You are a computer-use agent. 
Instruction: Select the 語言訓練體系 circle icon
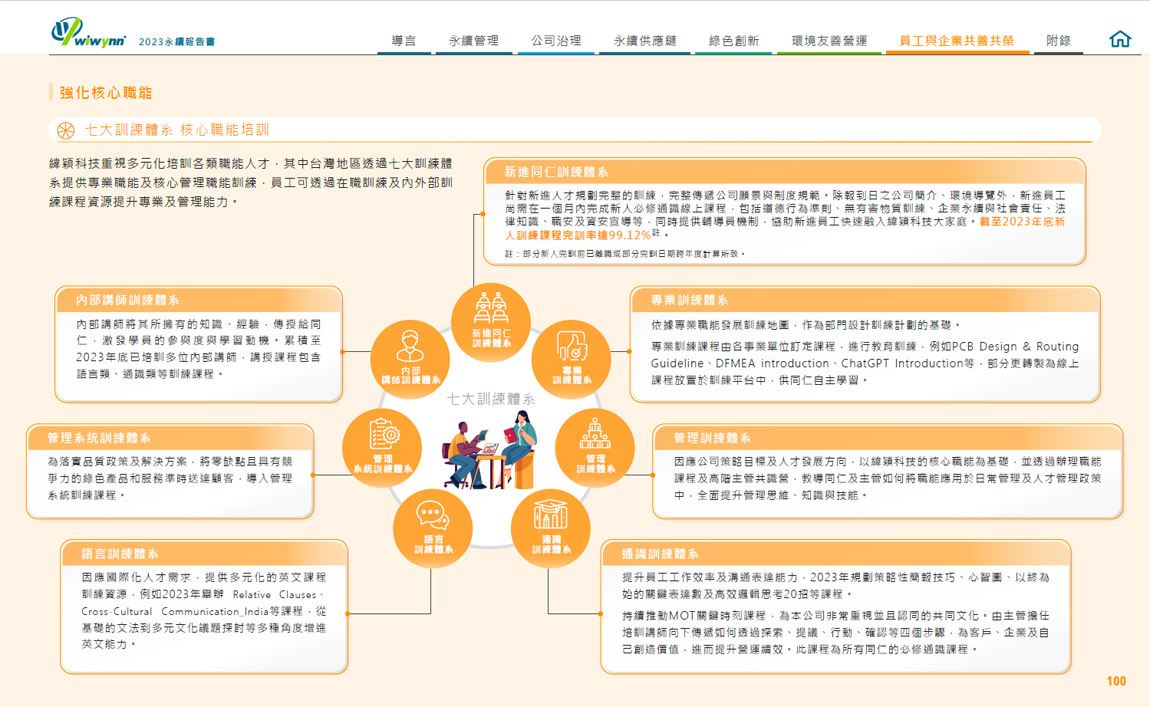coord(432,526)
